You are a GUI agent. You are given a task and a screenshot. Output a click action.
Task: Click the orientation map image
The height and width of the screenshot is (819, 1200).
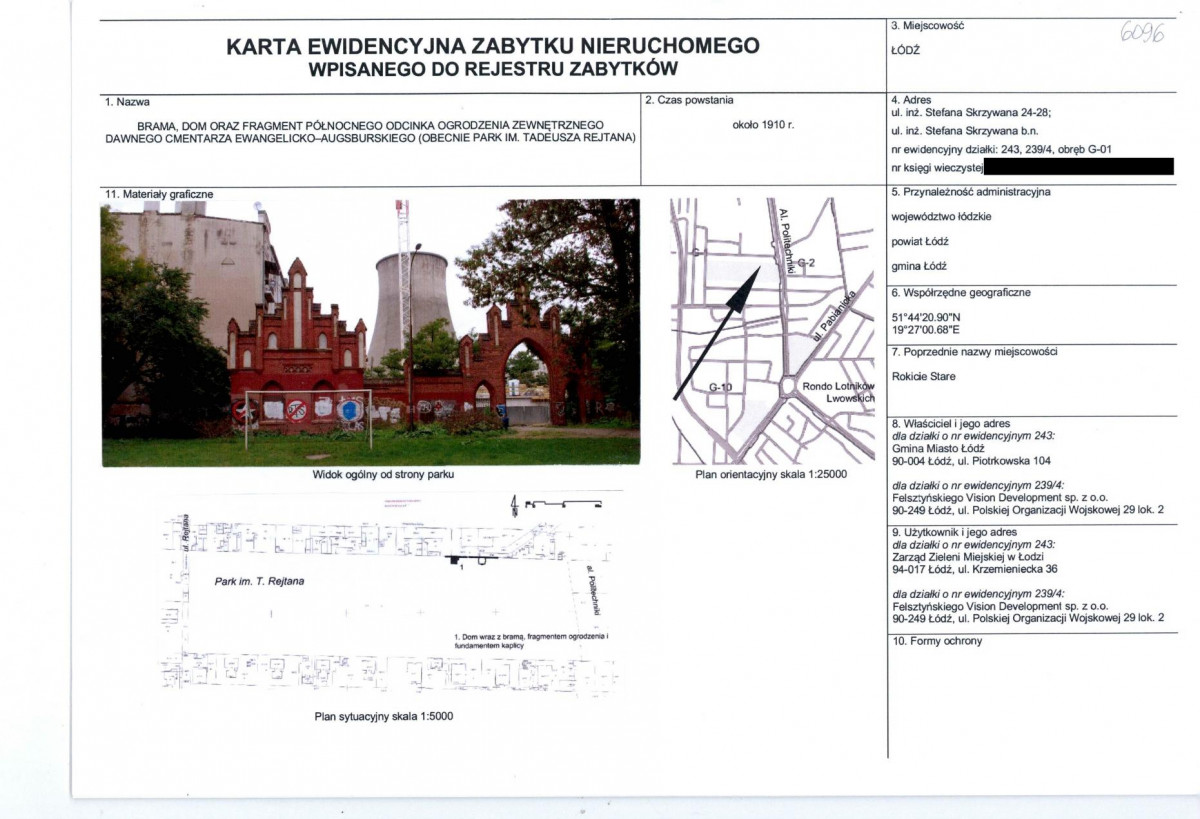click(x=772, y=330)
